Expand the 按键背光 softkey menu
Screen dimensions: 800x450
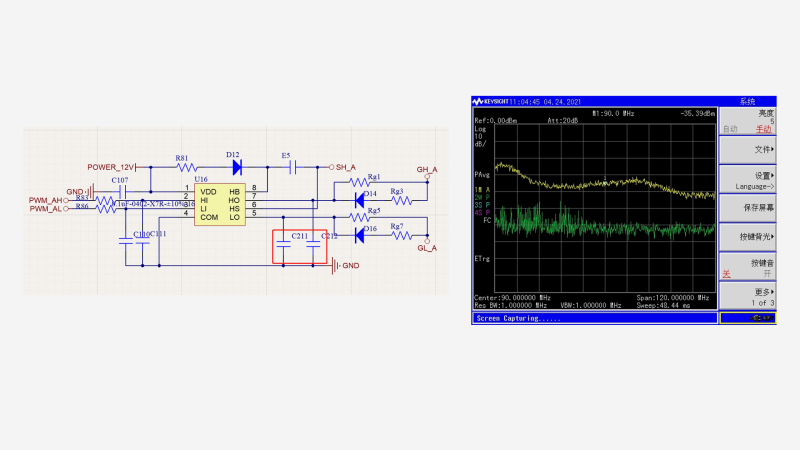747,236
